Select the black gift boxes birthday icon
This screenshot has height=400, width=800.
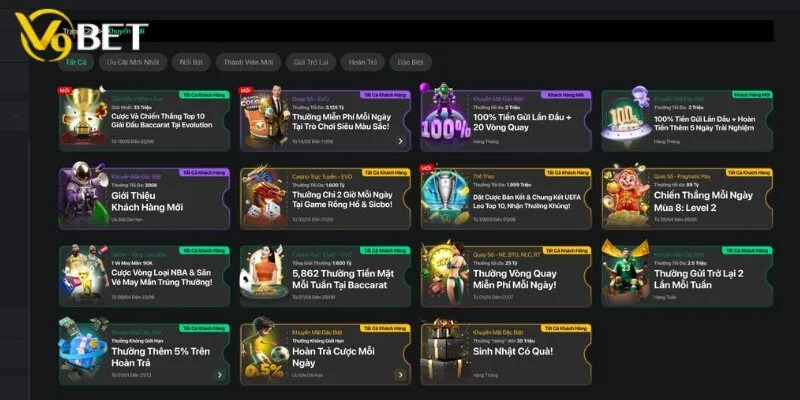pos(445,351)
